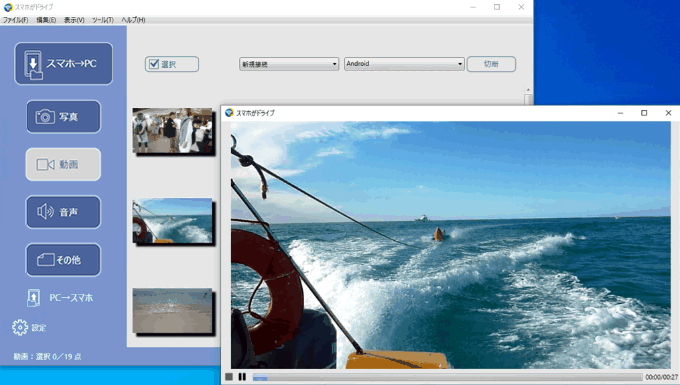Image resolution: width=680 pixels, height=385 pixels.
Task: Switch to PC→スマホ transfer mode
Action: [x=60, y=298]
